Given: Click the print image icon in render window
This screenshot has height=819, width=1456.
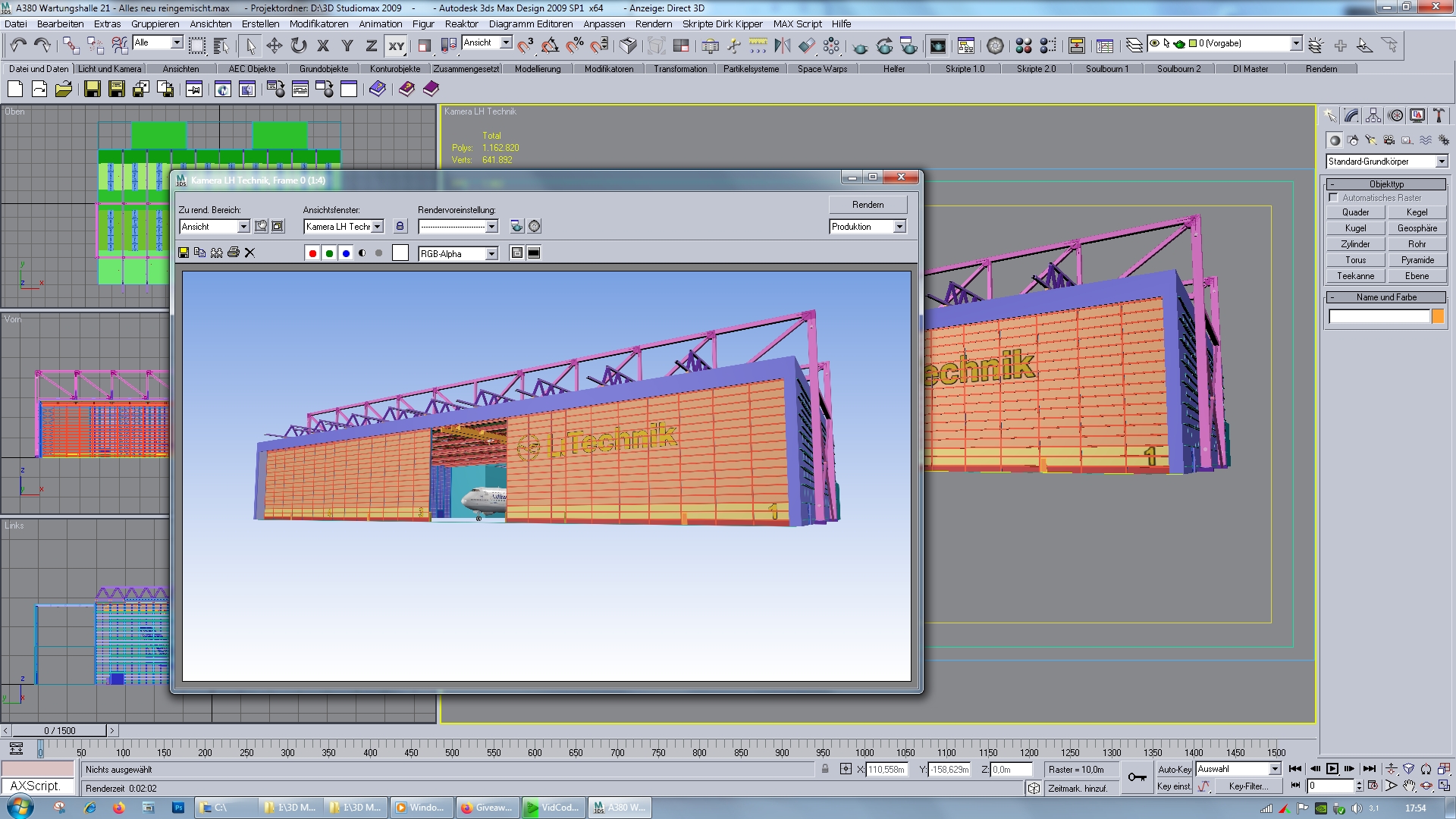Looking at the screenshot, I should 234,253.
